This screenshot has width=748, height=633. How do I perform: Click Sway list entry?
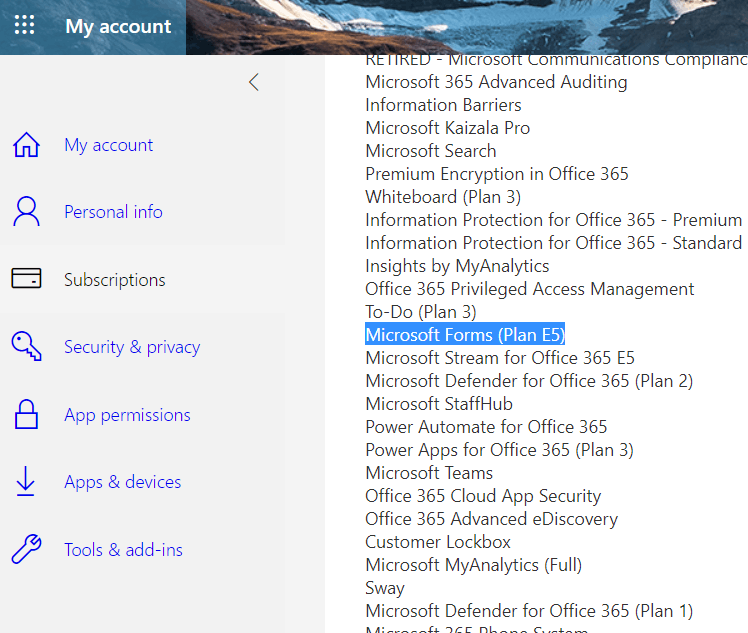coord(385,588)
